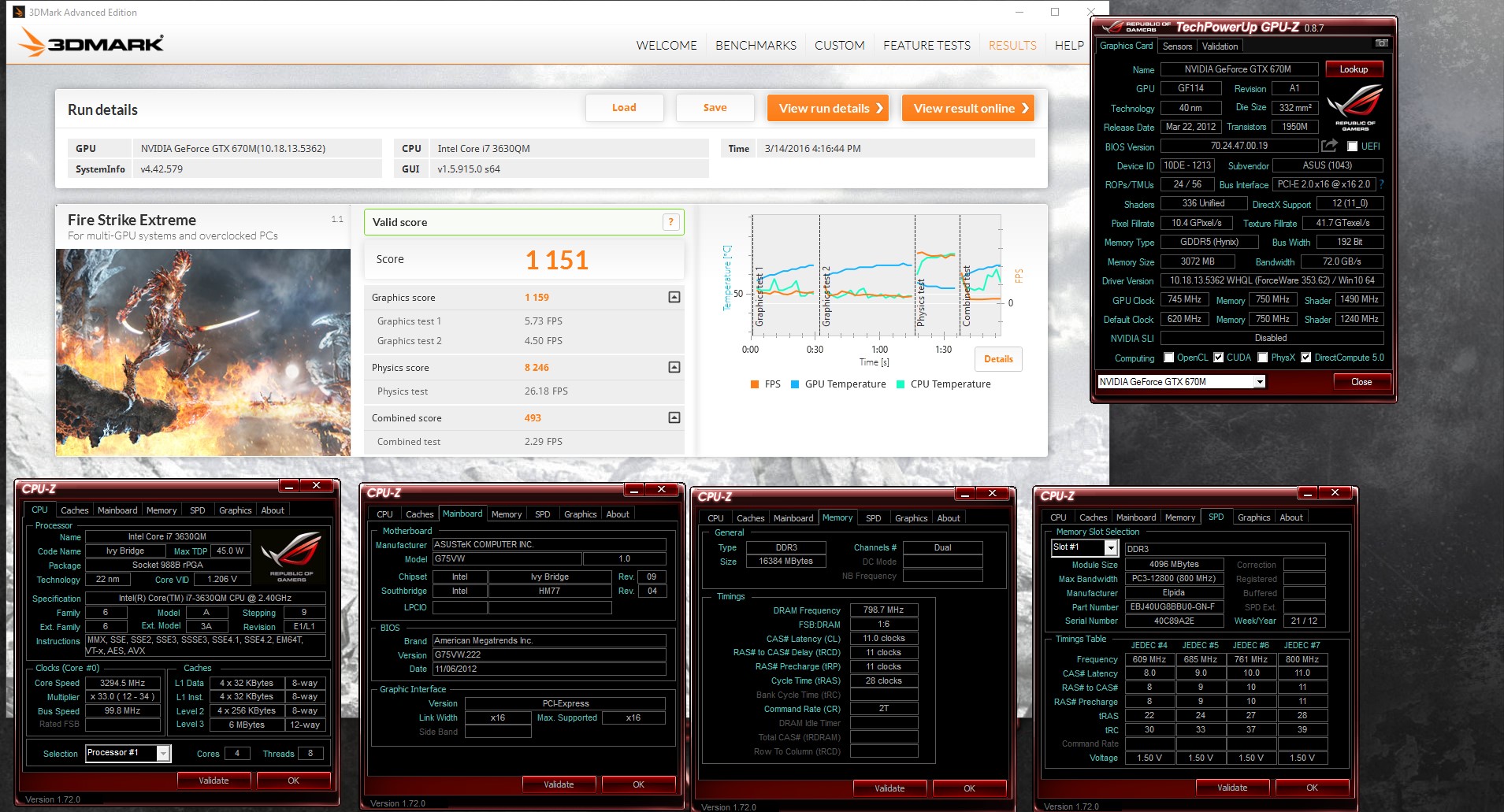Click OK in CPU-Z Mainboard window
Viewport: 1504px width, 812px height.
(x=638, y=784)
